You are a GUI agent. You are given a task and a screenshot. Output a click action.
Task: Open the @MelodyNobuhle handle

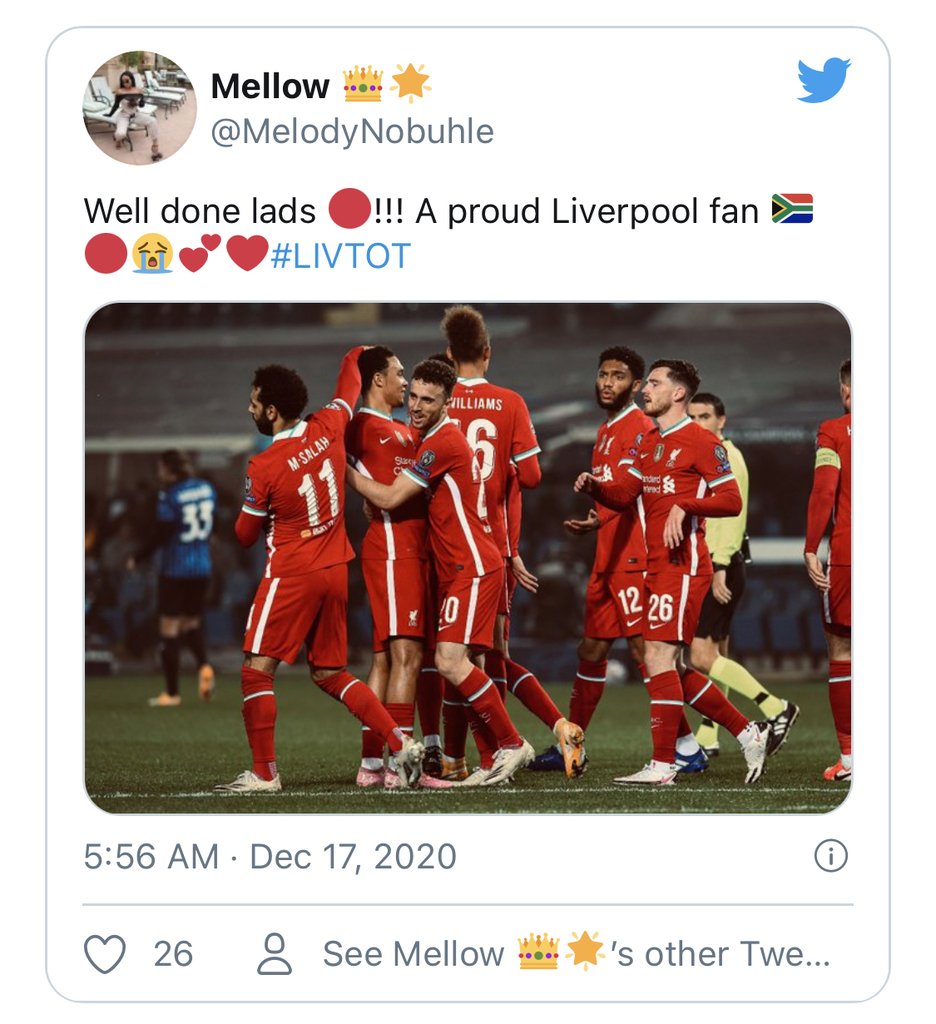[x=352, y=131]
